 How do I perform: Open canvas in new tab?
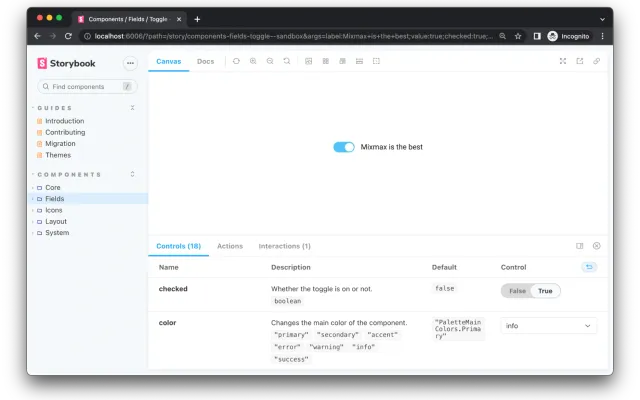pyautogui.click(x=580, y=61)
